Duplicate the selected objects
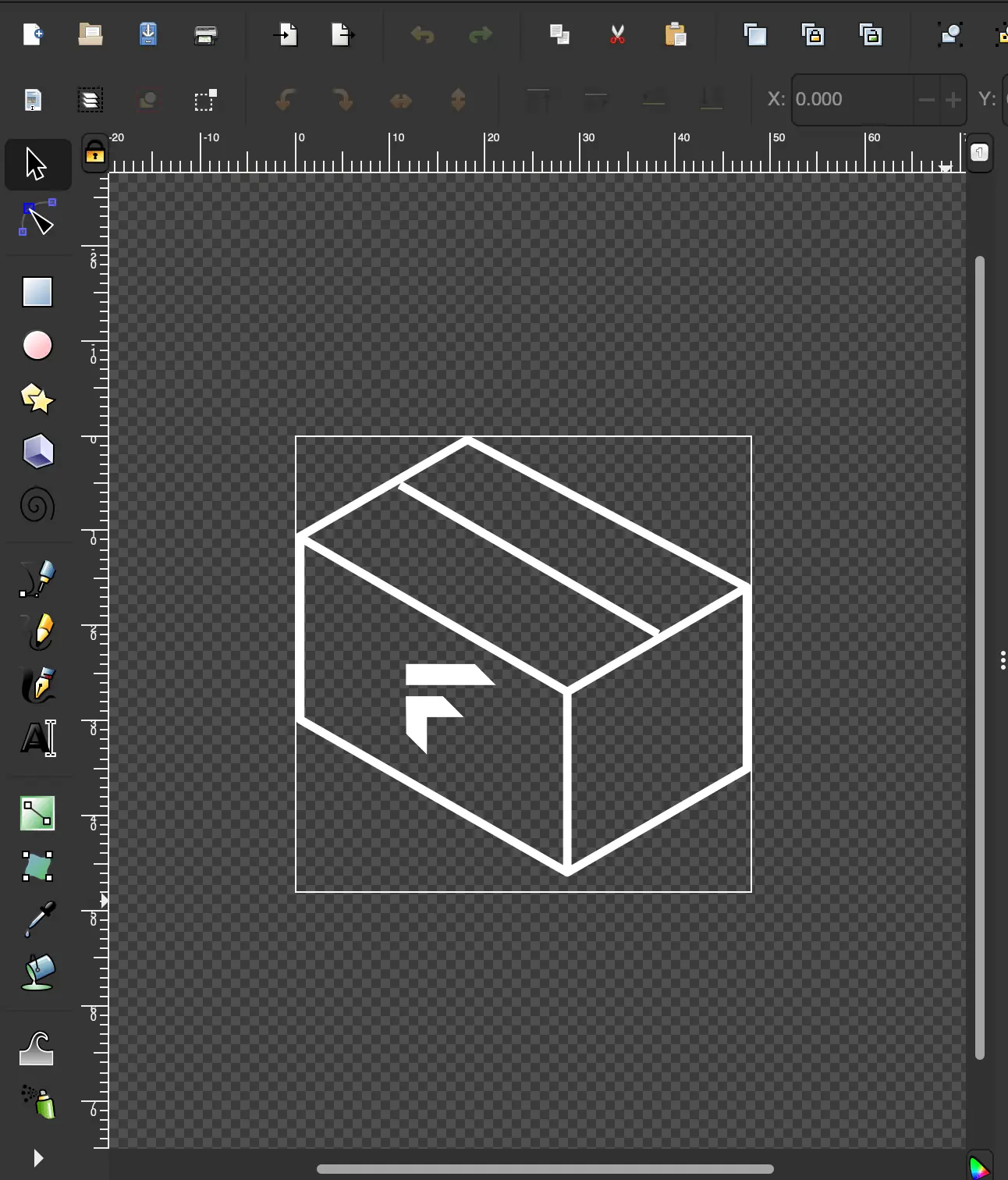Viewport: 1008px width, 1180px height. tap(755, 35)
